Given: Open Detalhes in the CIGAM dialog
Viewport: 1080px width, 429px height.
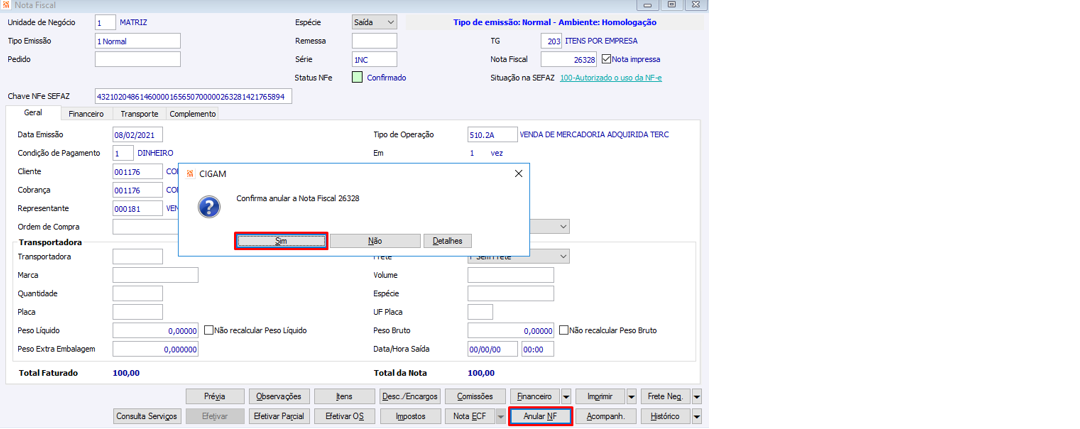Looking at the screenshot, I should (x=448, y=241).
